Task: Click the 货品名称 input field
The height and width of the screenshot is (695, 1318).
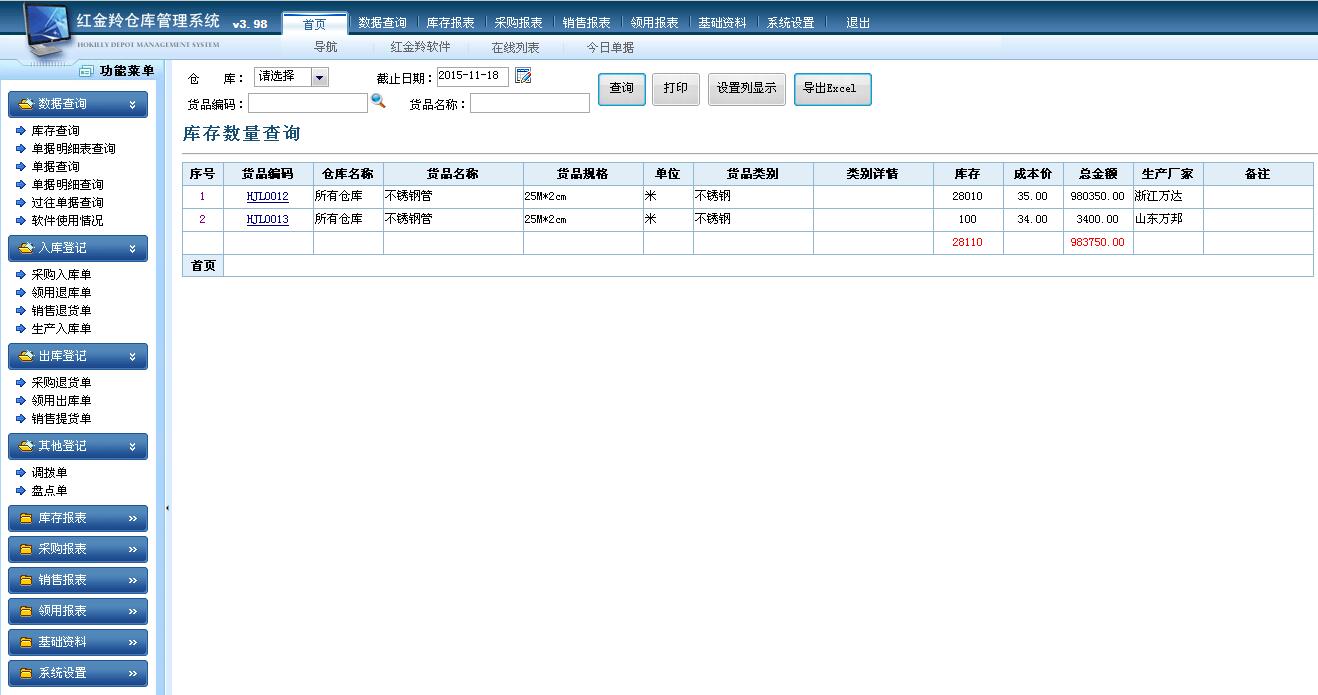Action: [x=530, y=104]
